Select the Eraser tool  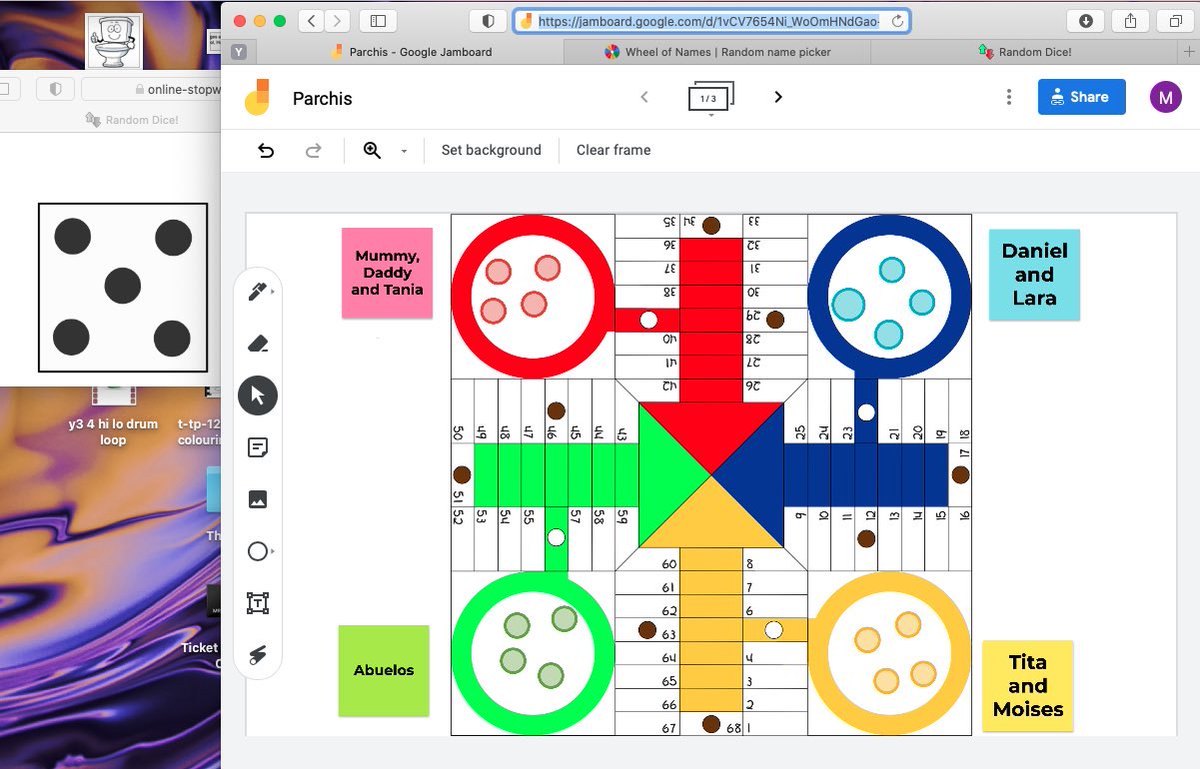(258, 344)
